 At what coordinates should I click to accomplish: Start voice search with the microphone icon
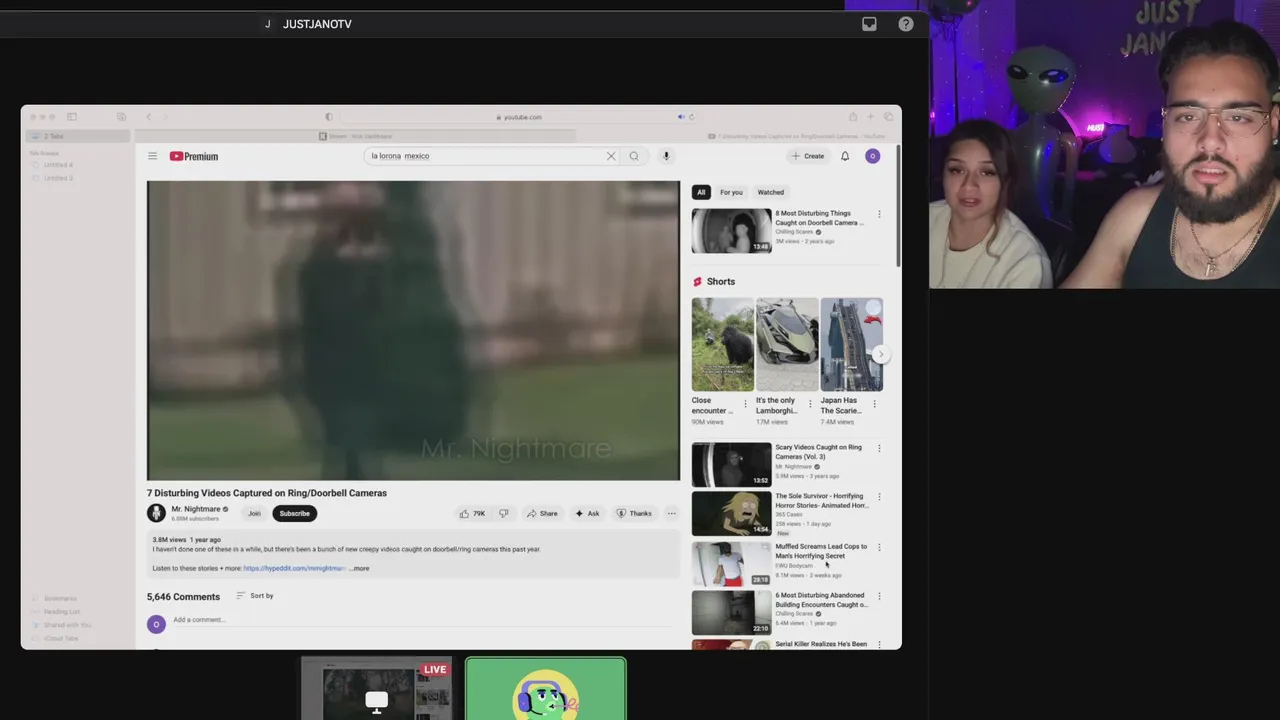click(666, 156)
